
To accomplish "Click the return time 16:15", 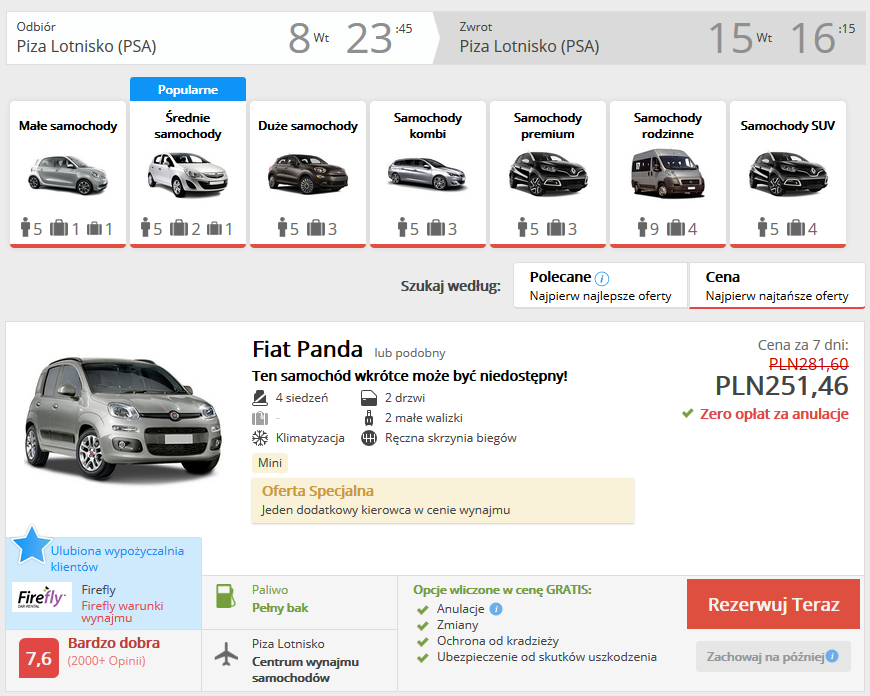I will pyautogui.click(x=823, y=38).
